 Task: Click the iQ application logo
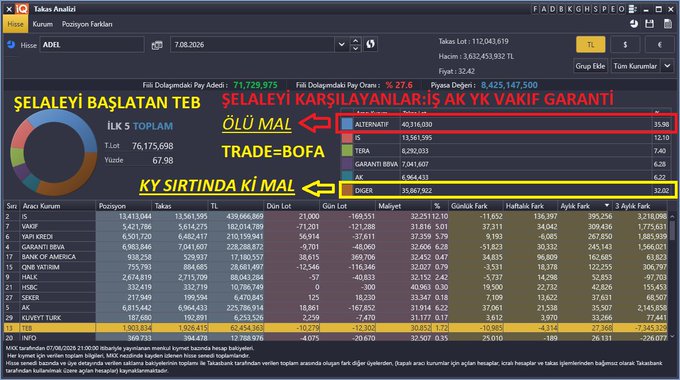coord(22,9)
